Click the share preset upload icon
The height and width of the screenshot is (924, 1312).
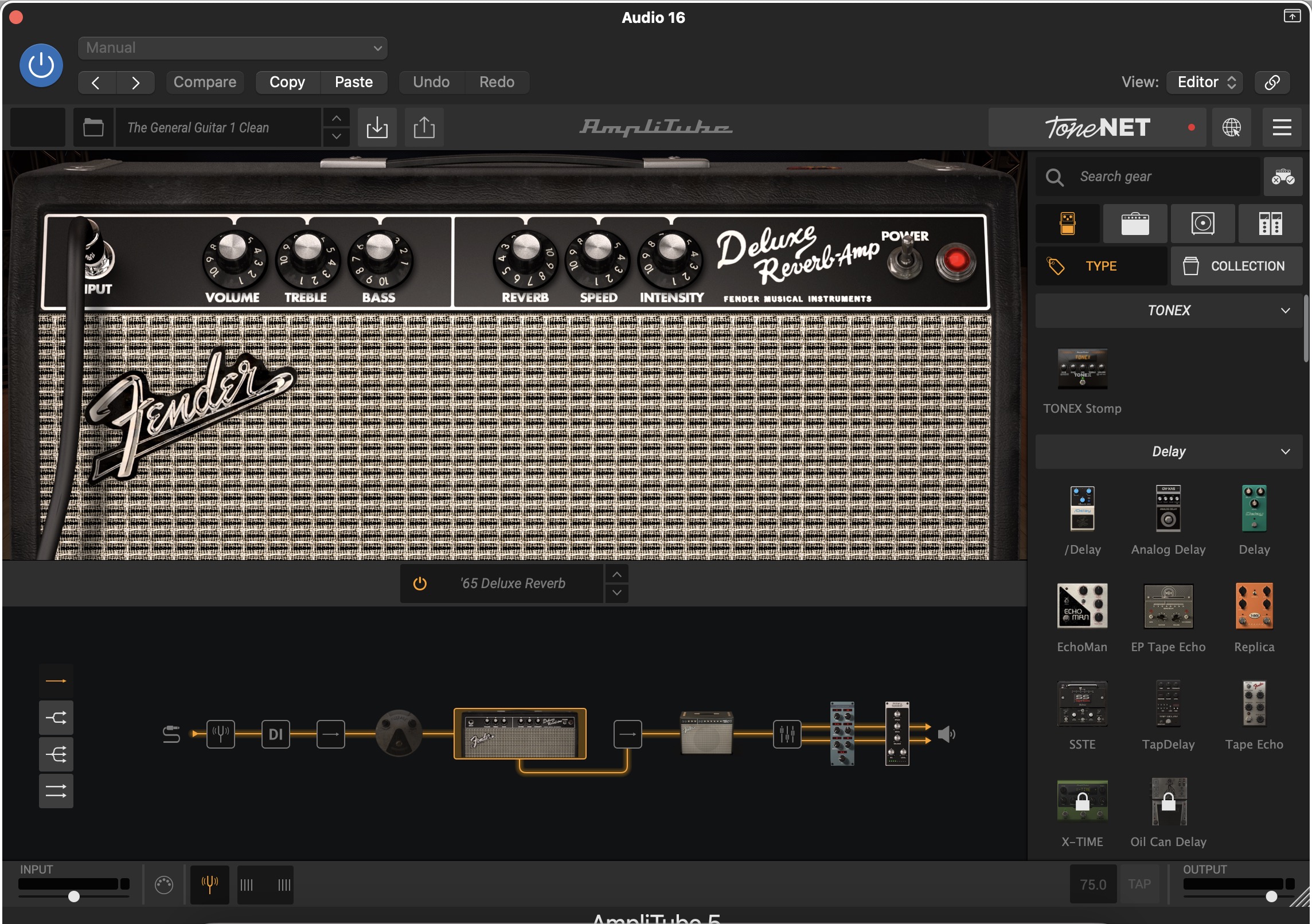click(x=424, y=127)
